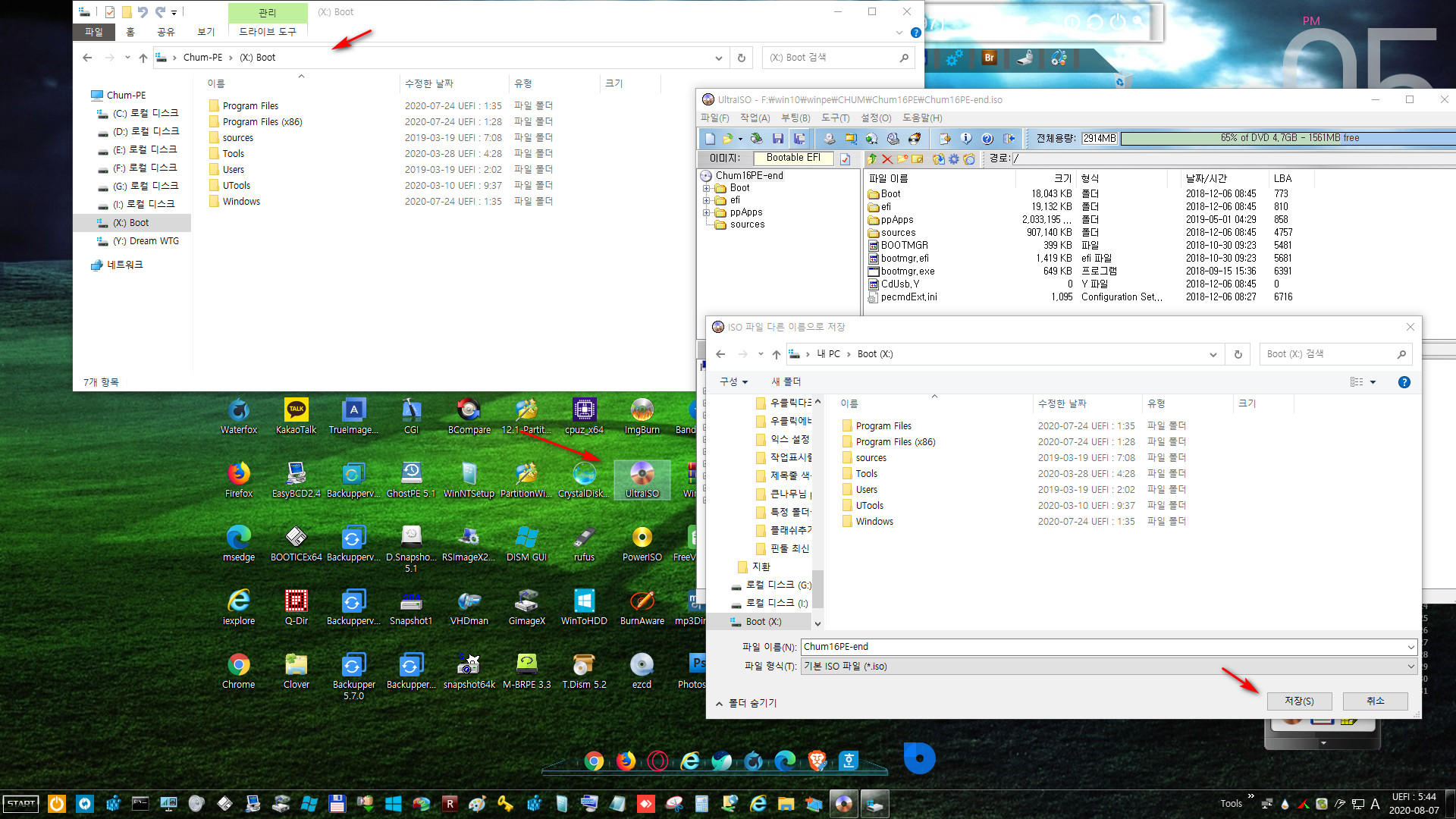This screenshot has height=819, width=1456.
Task: Click the Explorer up-folder arrow
Action: [x=143, y=58]
